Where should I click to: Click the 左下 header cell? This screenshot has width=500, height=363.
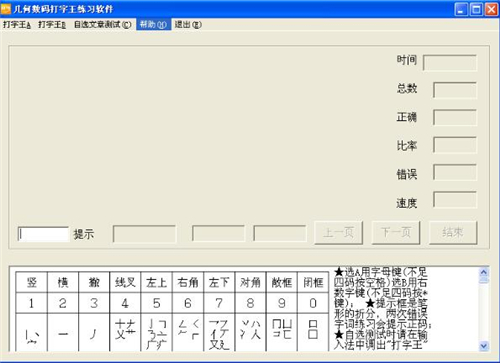pyautogui.click(x=219, y=283)
